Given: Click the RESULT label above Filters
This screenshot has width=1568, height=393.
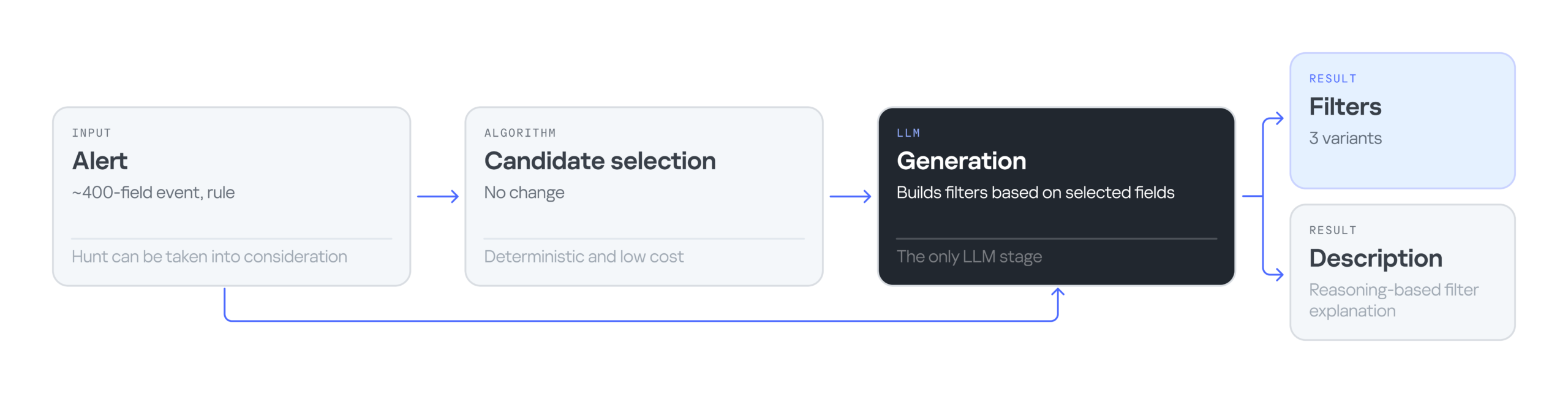Looking at the screenshot, I should tap(1333, 78).
